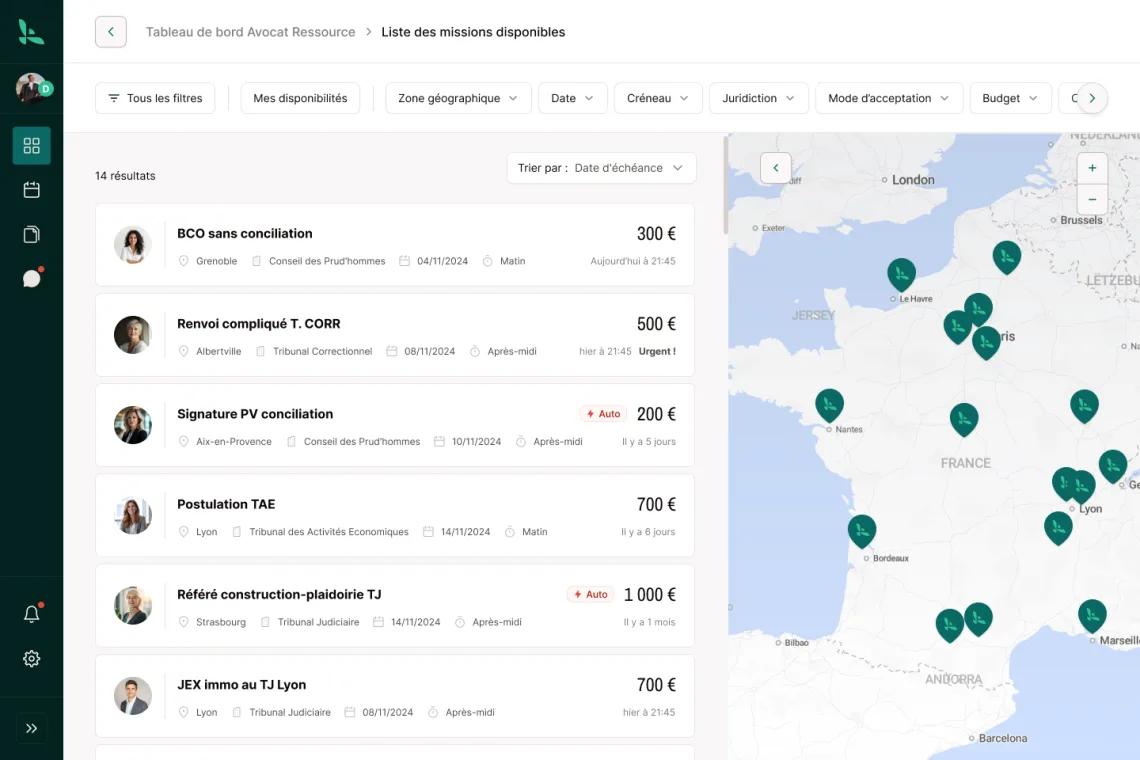1140x760 pixels.
Task: Go back using the header back arrow
Action: point(111,32)
